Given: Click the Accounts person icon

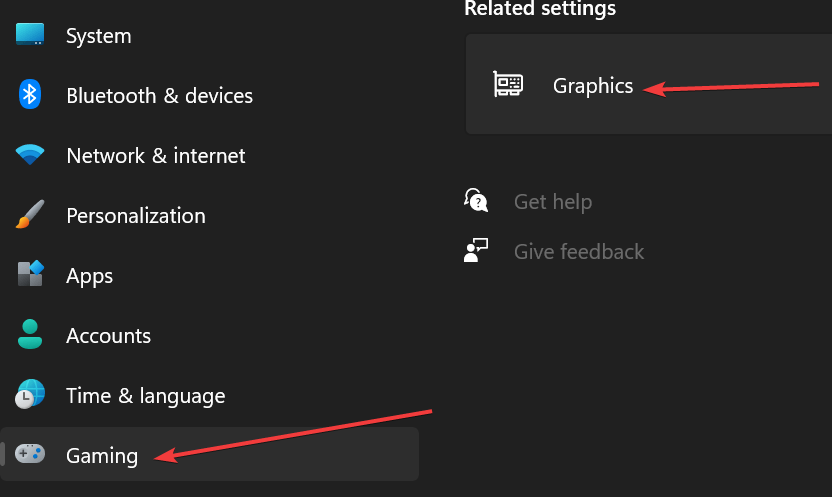Looking at the screenshot, I should click(x=30, y=334).
